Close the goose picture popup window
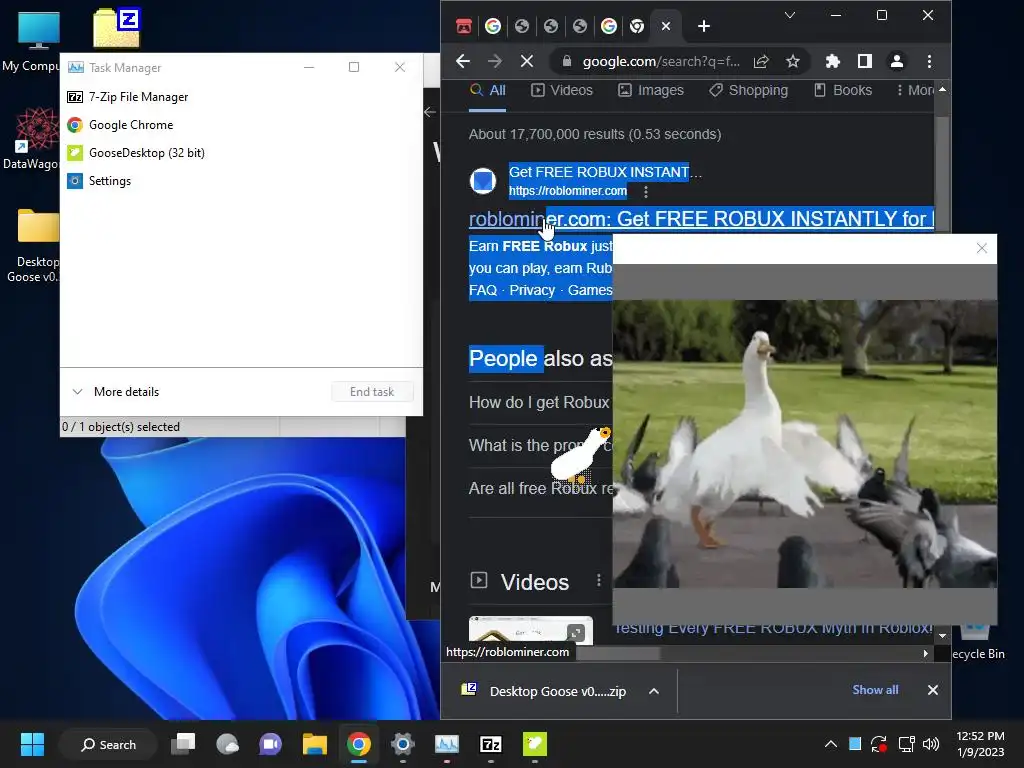 tap(982, 248)
